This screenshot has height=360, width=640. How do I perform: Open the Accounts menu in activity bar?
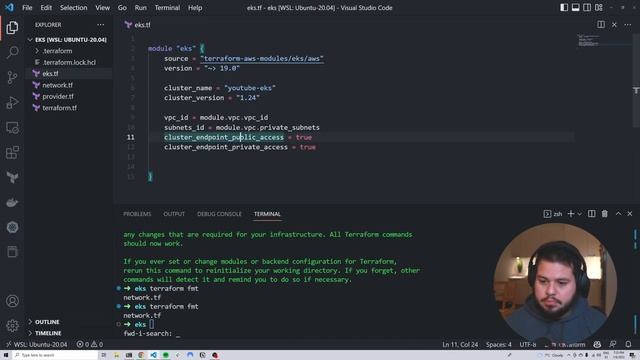[12, 301]
